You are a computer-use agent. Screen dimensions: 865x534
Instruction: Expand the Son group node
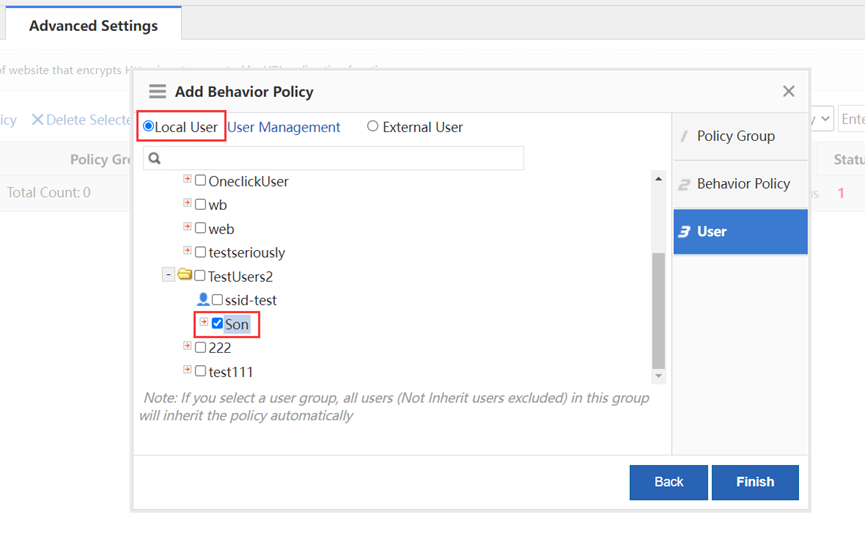point(204,322)
